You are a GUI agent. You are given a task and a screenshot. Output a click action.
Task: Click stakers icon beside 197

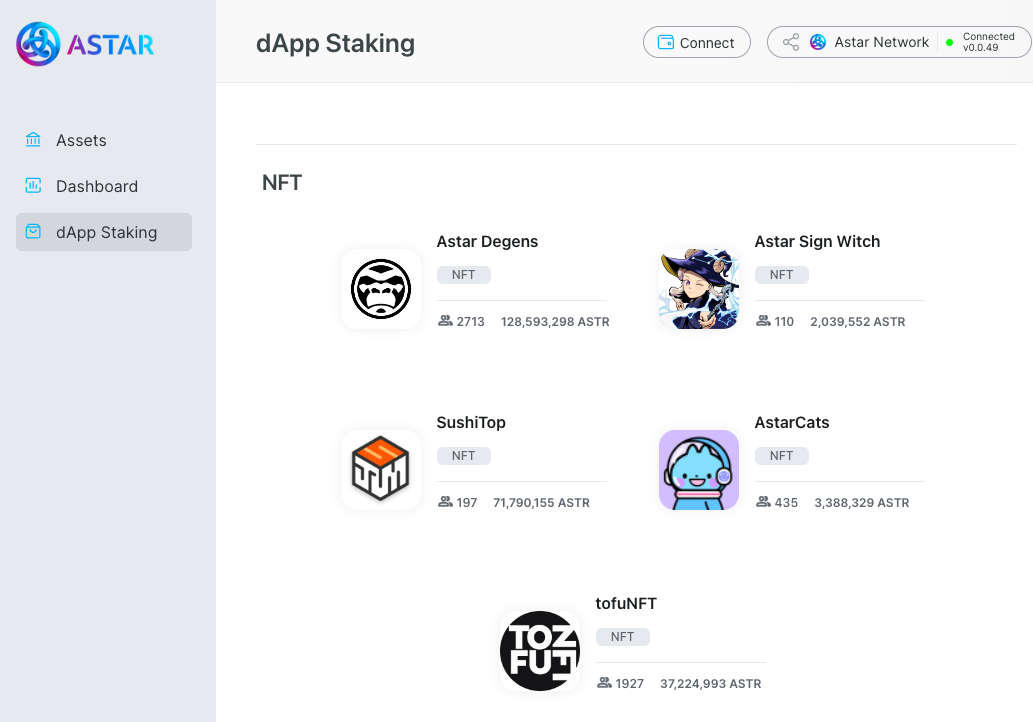[445, 502]
